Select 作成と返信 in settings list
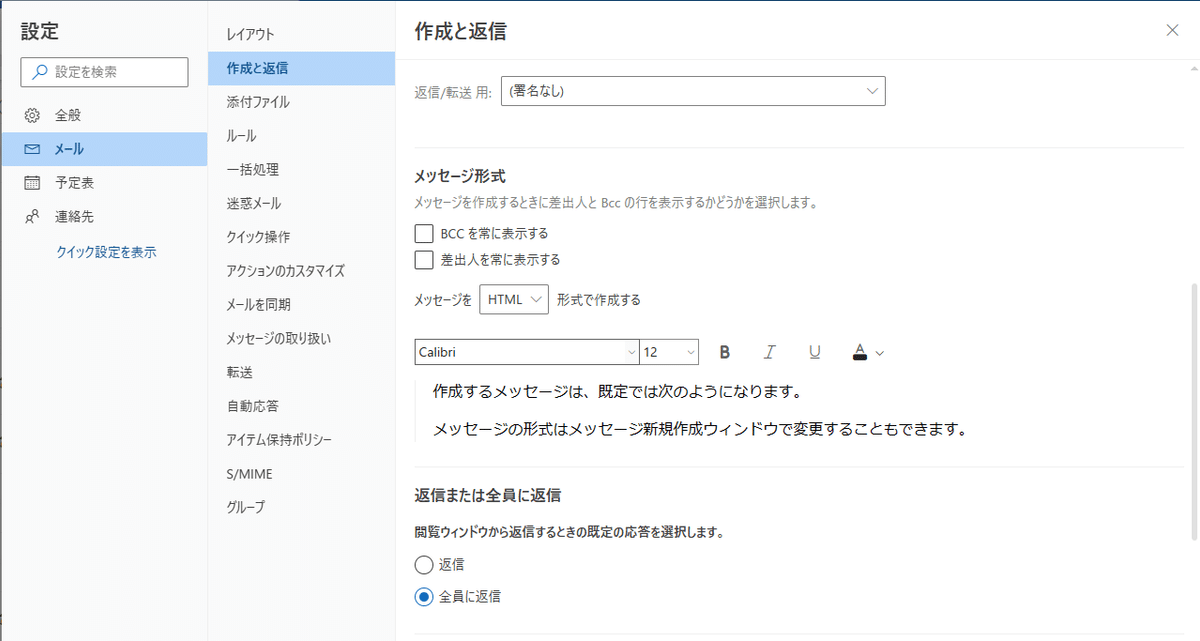Image resolution: width=1200 pixels, height=641 pixels. point(301,68)
